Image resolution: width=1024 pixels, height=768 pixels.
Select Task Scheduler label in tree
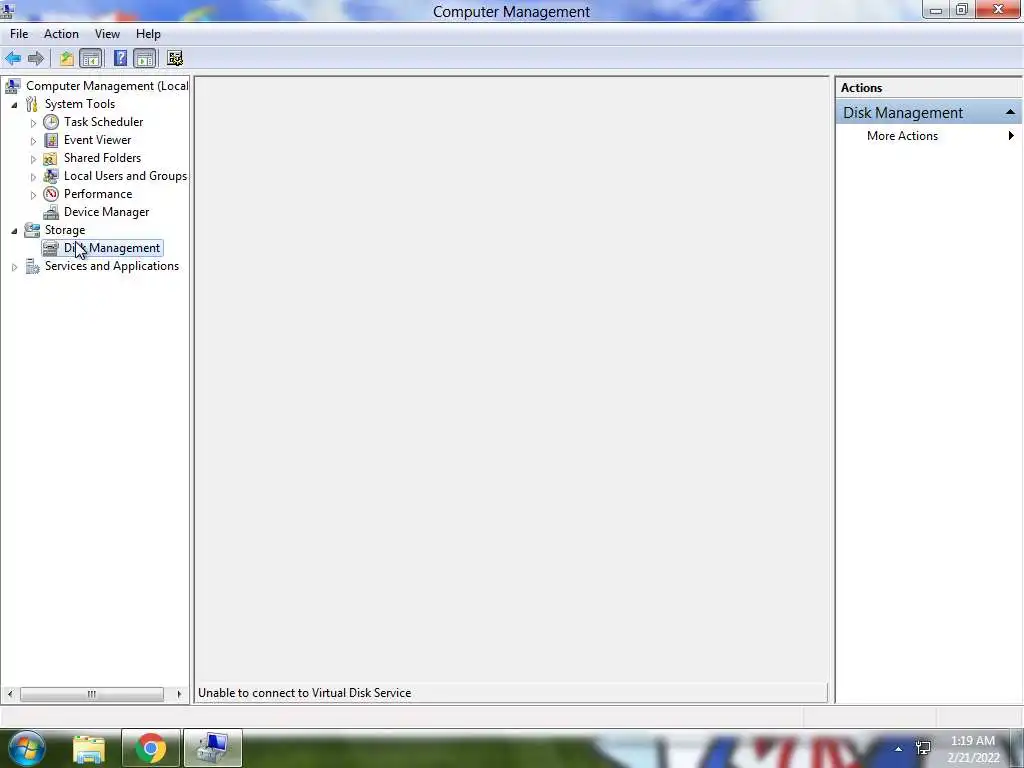pos(103,122)
